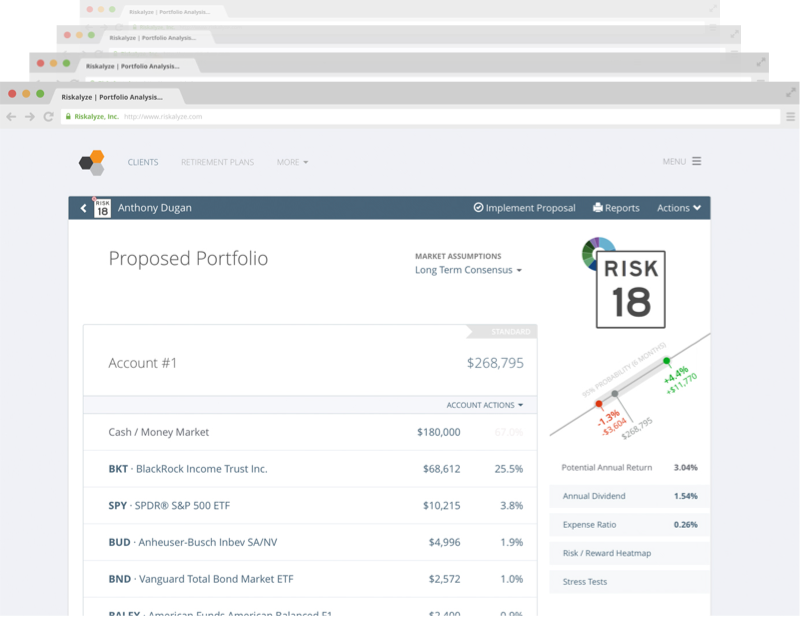Click the portfolio allocation donut chart
The width and height of the screenshot is (800, 617).
click(591, 252)
